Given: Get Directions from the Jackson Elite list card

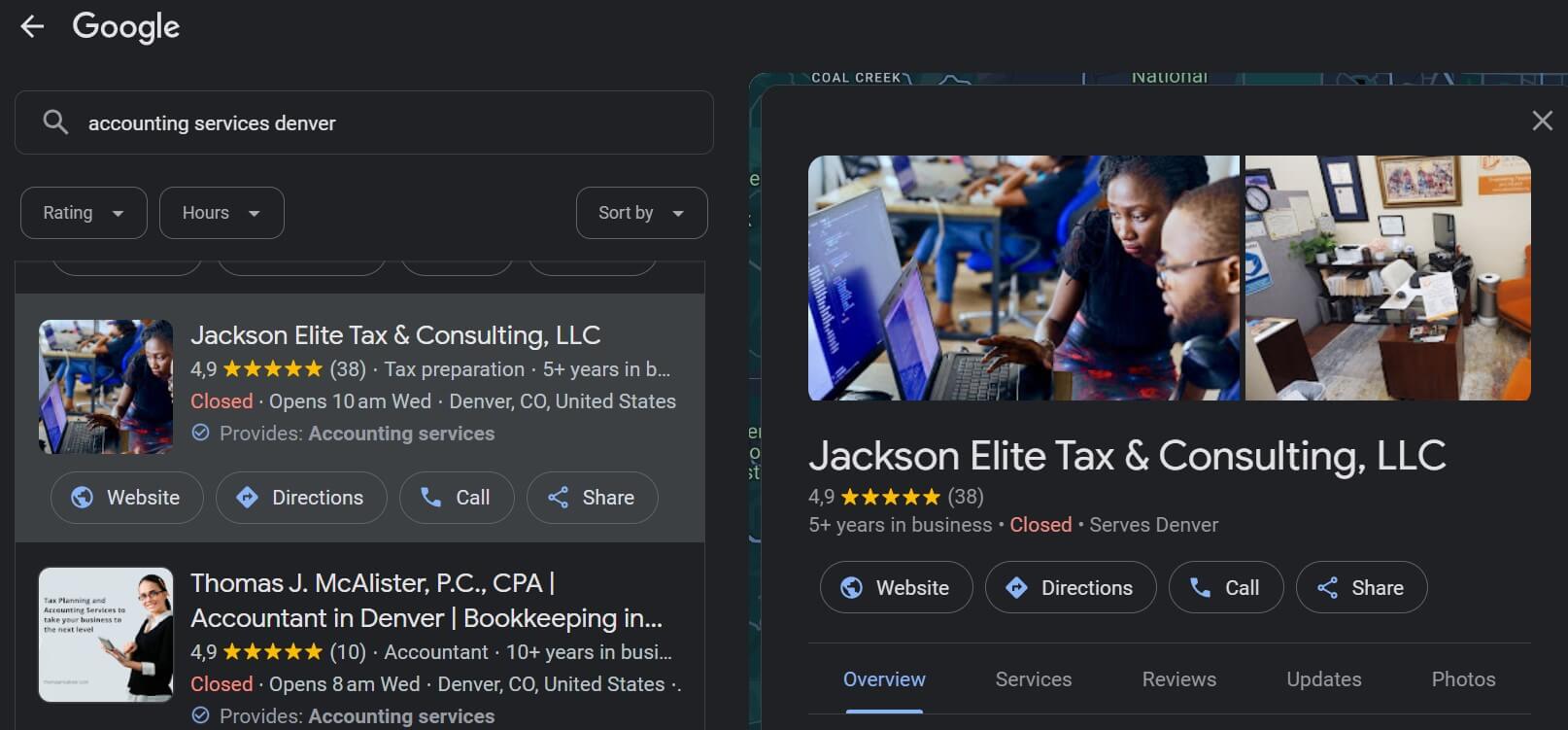Looking at the screenshot, I should coord(301,498).
